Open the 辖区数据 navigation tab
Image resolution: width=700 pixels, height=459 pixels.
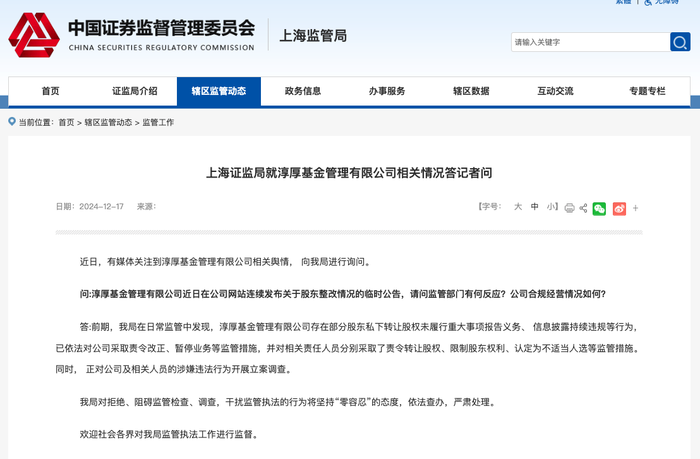(x=471, y=91)
